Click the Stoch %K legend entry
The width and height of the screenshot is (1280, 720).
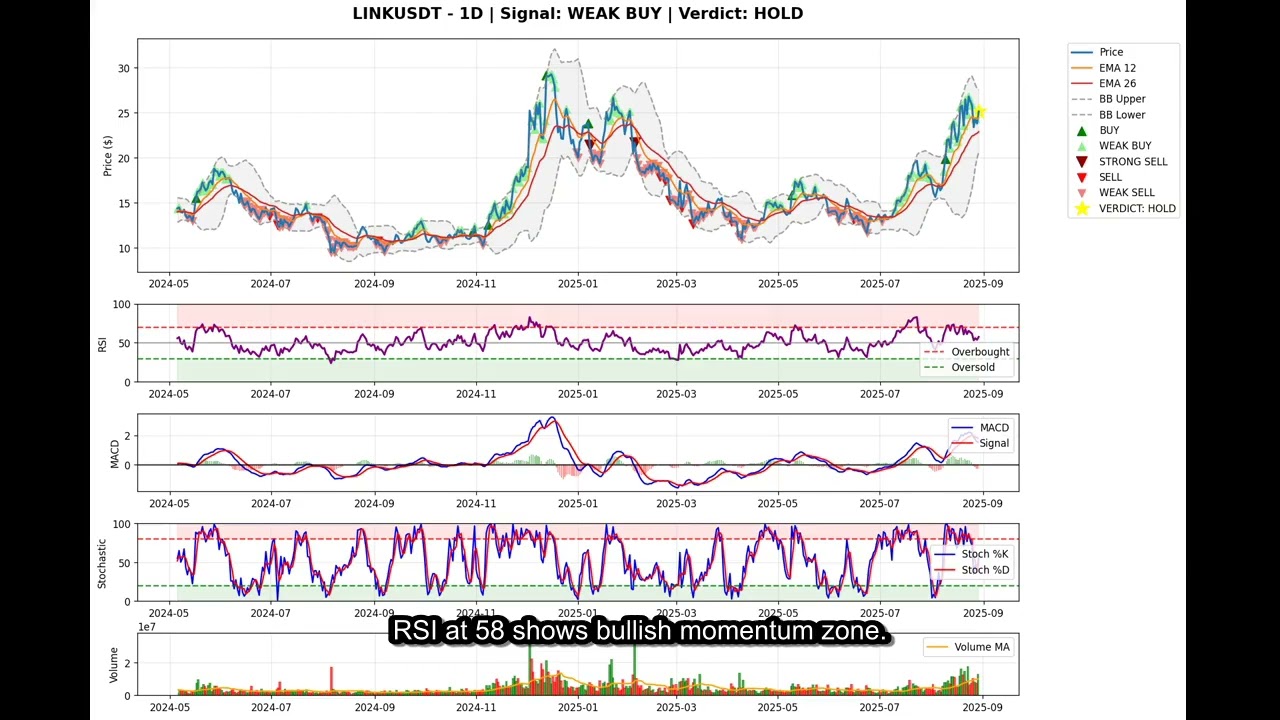click(971, 554)
